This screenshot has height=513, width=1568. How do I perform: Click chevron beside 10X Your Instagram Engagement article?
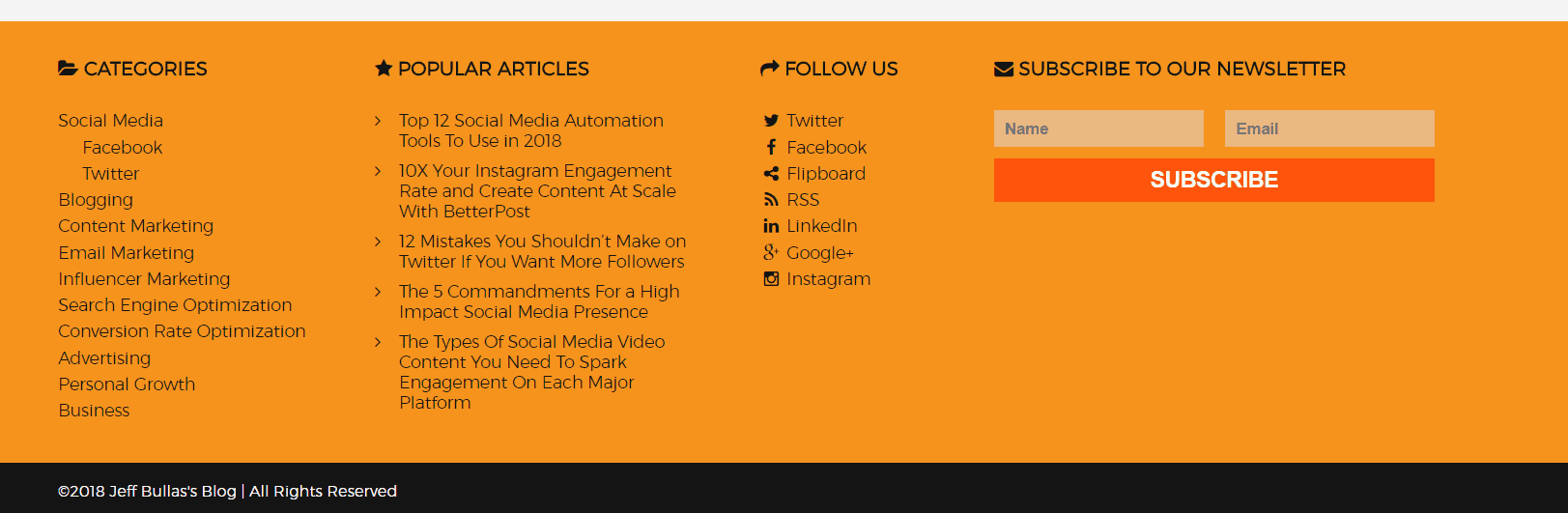[x=378, y=171]
